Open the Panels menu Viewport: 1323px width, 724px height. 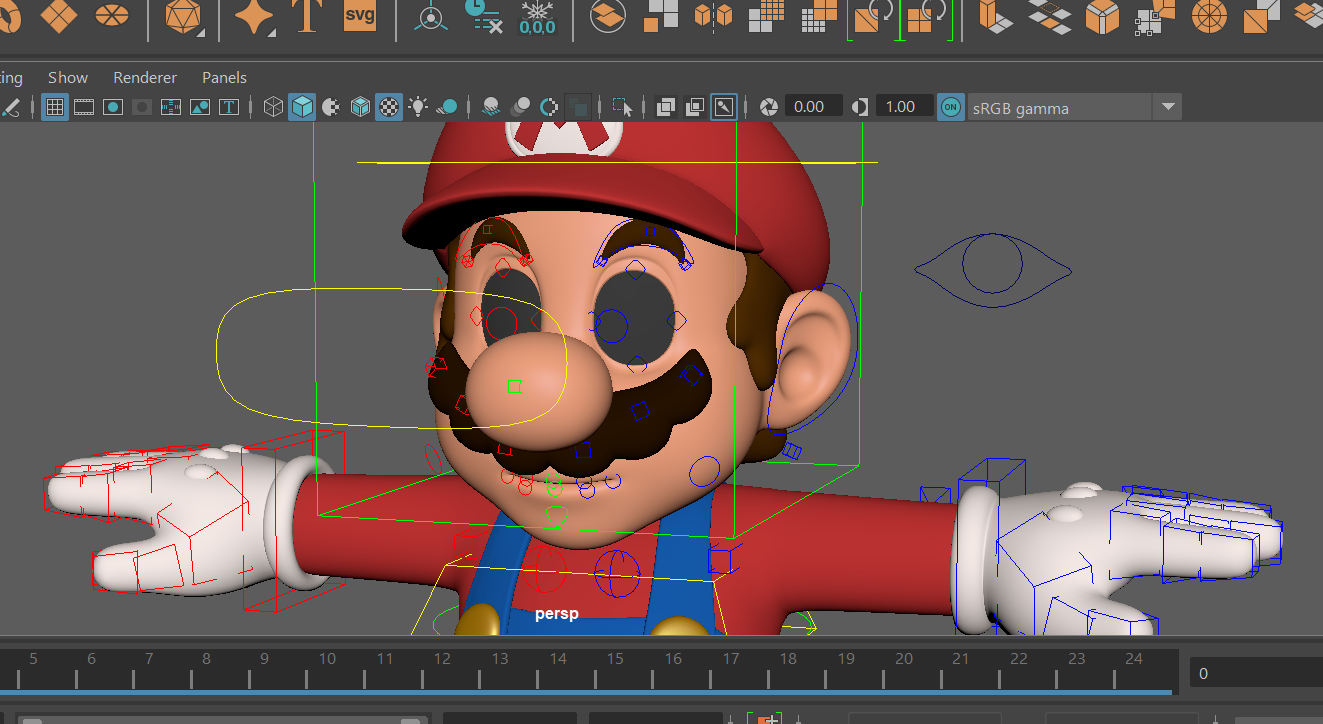pyautogui.click(x=224, y=77)
